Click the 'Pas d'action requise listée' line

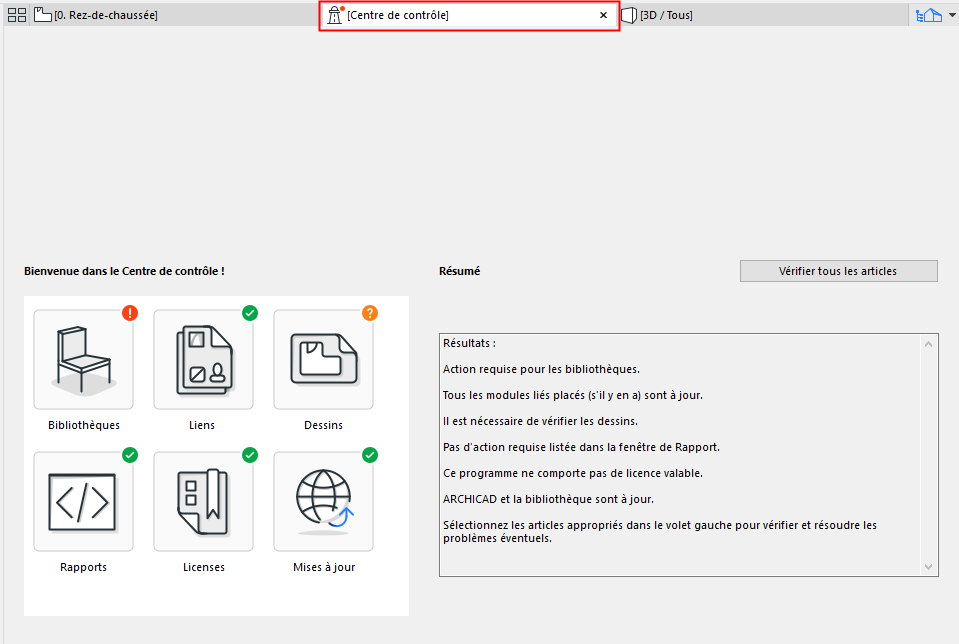(581, 447)
